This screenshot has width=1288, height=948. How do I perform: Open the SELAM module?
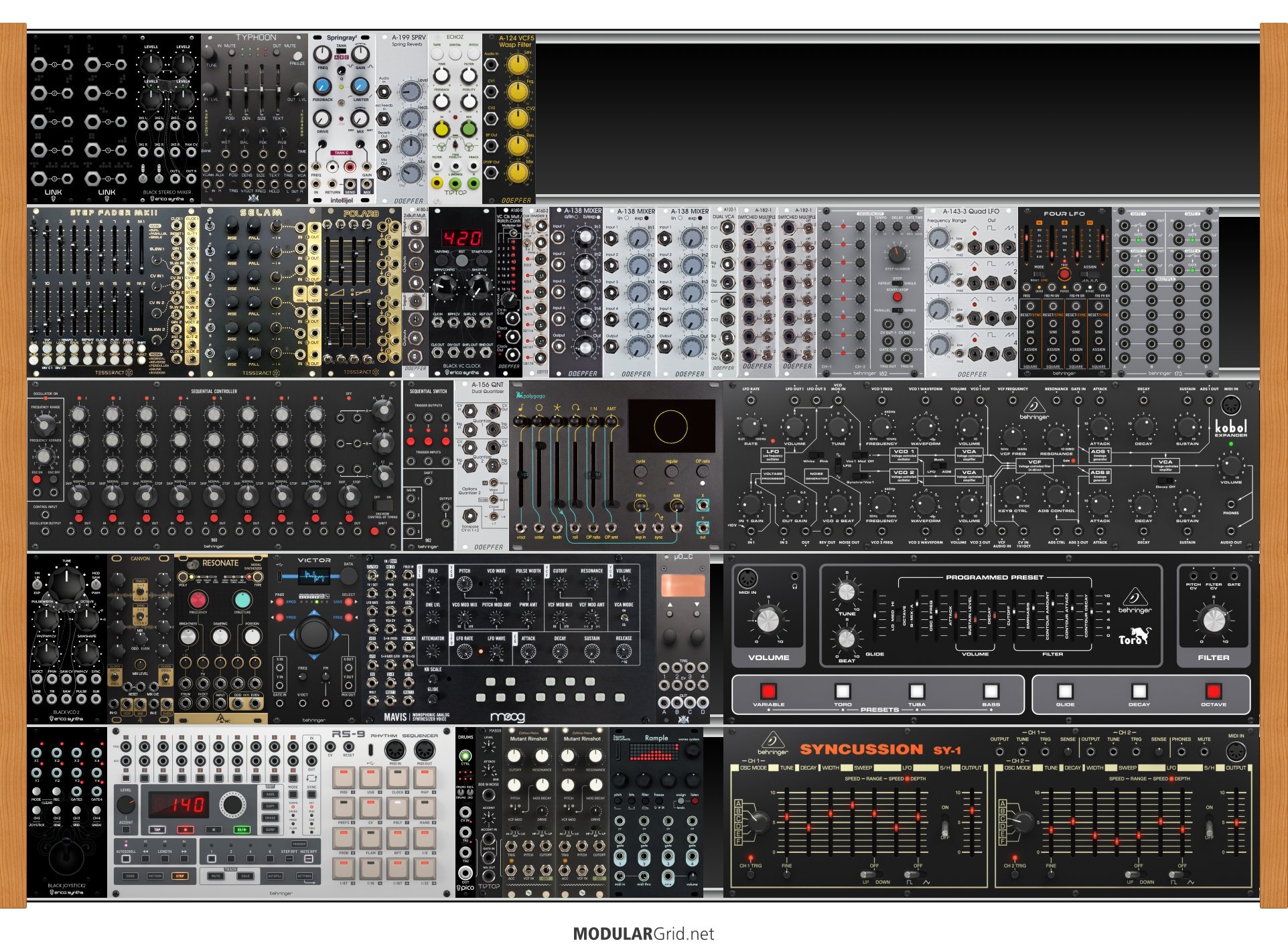[x=261, y=293]
